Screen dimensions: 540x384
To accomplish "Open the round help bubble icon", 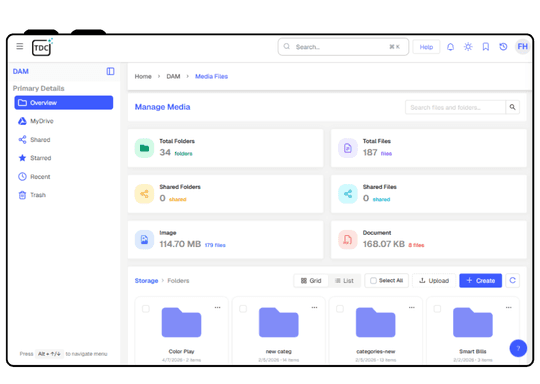I will (x=518, y=348).
